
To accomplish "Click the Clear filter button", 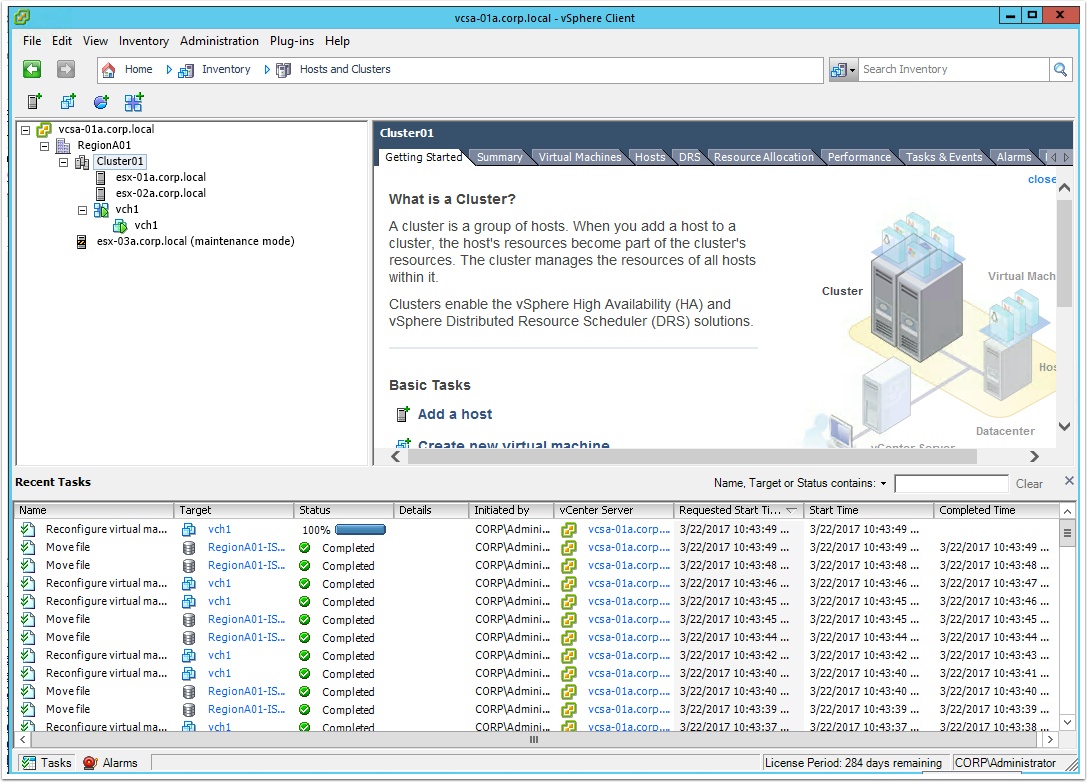I will pyautogui.click(x=1029, y=484).
